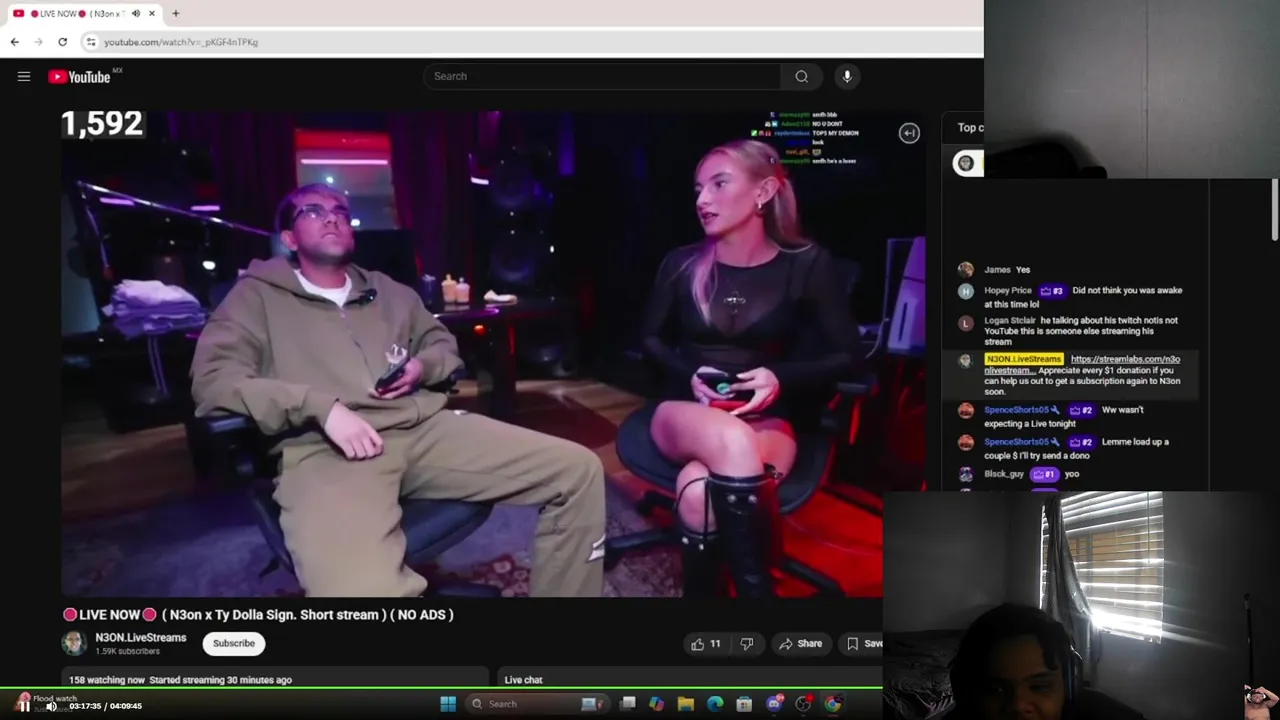Open the streamlabs donation link in chat
The width and height of the screenshot is (1280, 720).
(1082, 364)
